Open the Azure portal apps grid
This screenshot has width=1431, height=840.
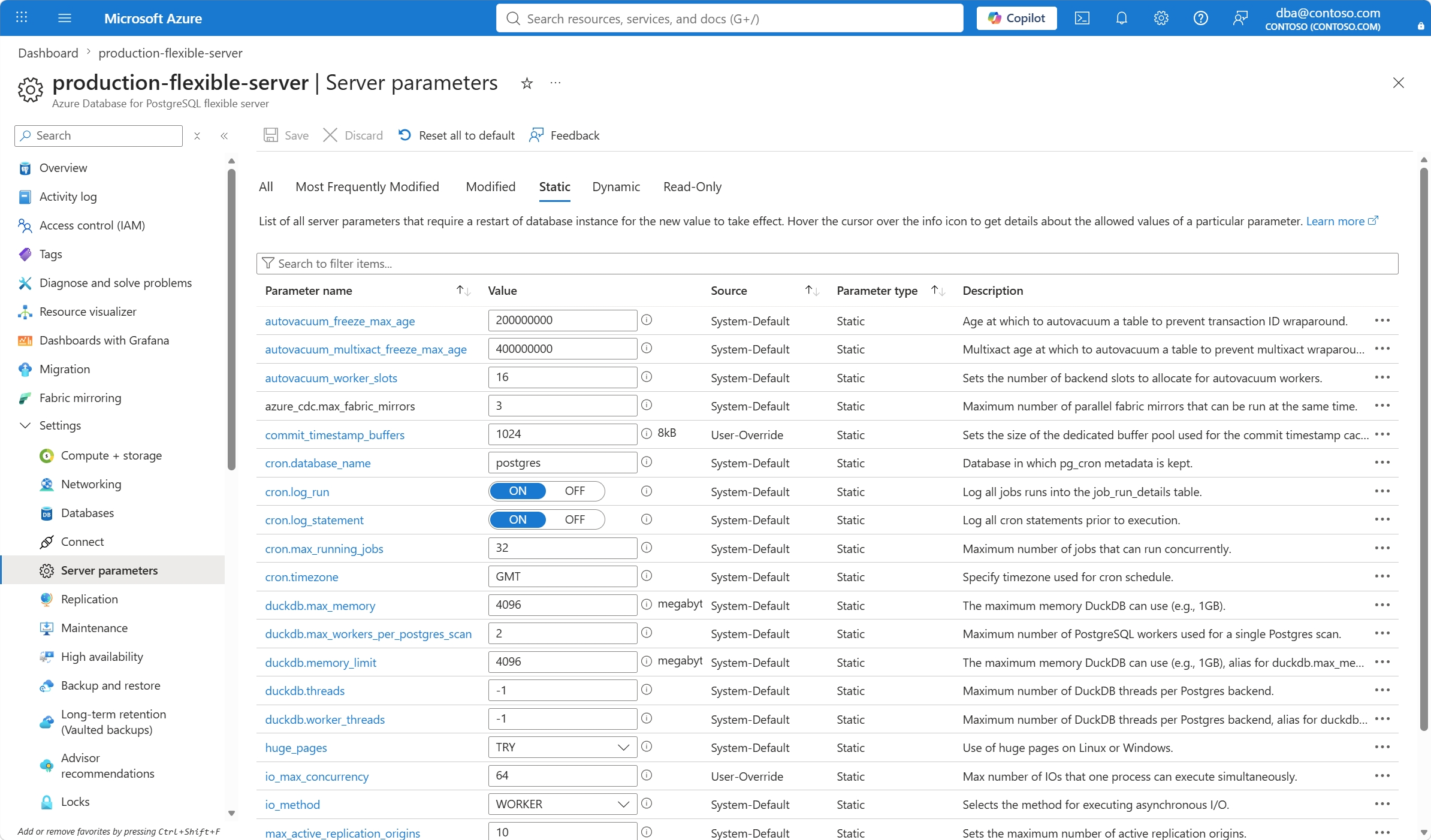tap(22, 18)
